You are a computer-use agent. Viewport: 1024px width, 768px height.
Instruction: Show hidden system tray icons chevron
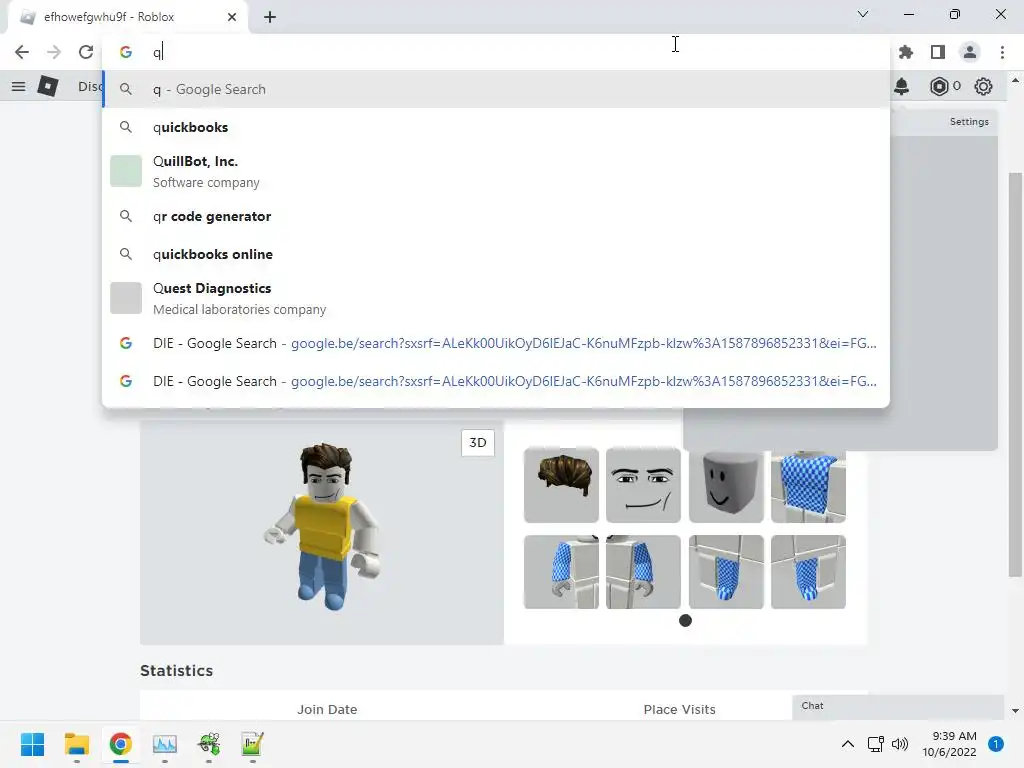(x=848, y=744)
